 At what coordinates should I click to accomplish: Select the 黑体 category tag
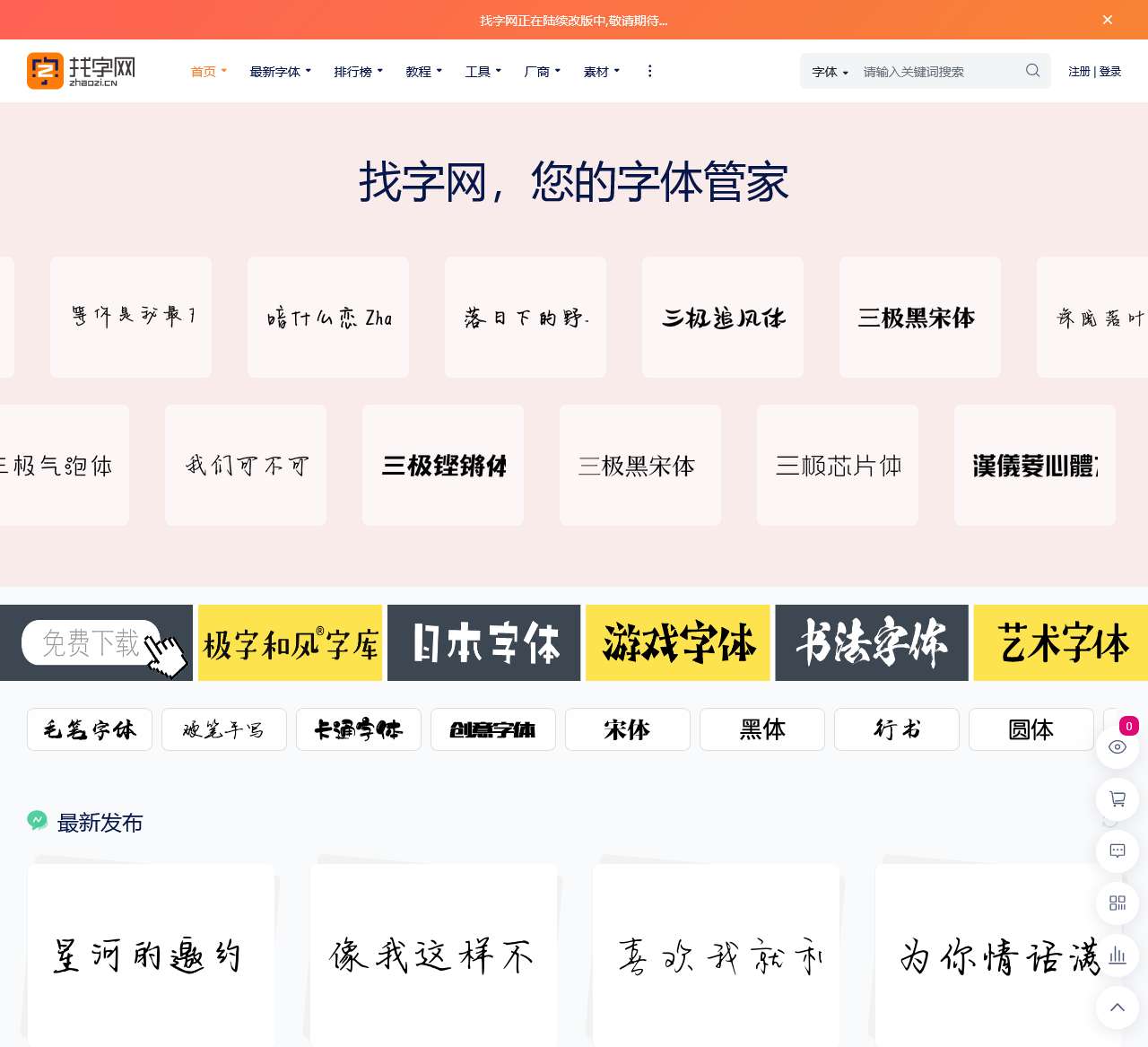(x=762, y=729)
